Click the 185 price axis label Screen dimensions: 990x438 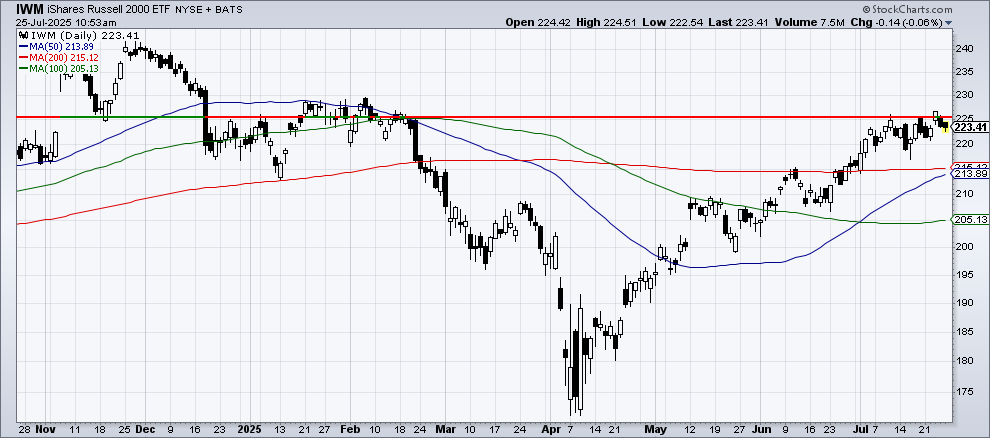click(962, 331)
